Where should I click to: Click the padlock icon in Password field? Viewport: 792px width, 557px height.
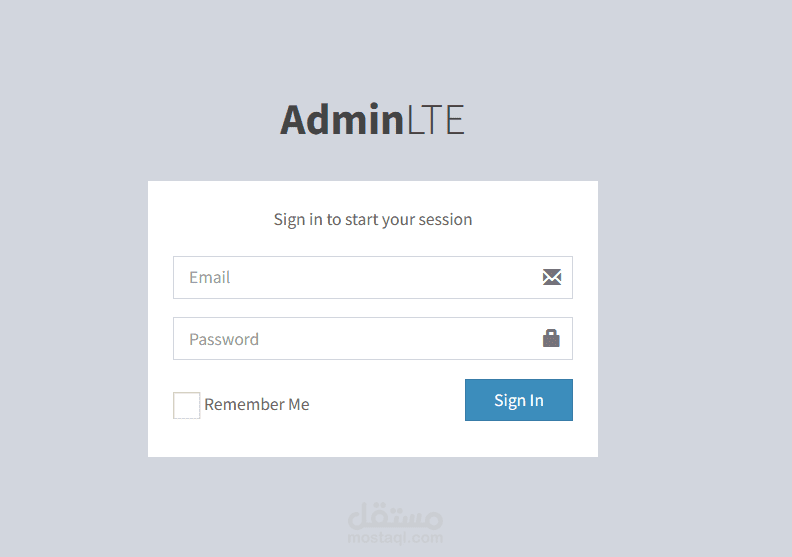coord(551,339)
